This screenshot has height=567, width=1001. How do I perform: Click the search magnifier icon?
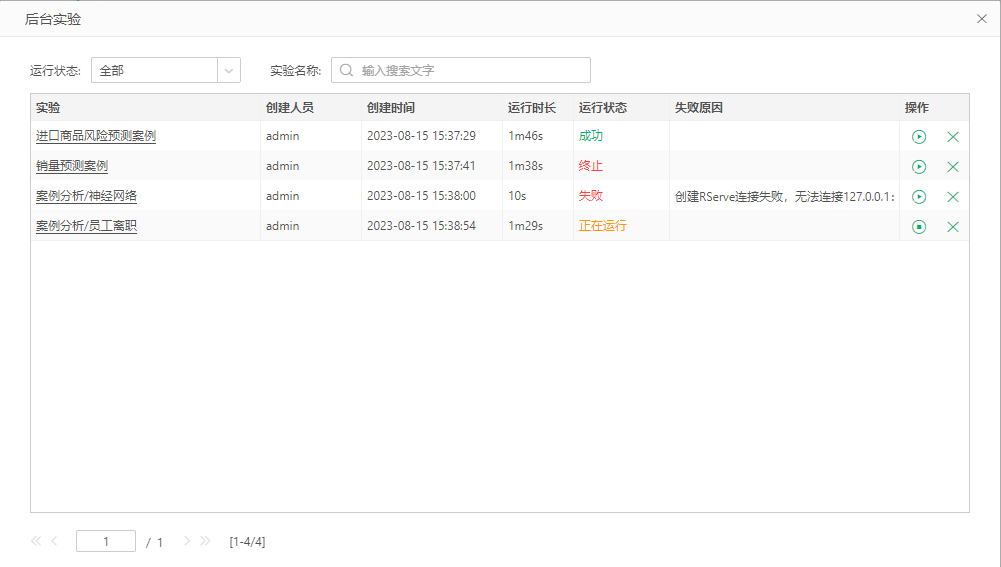[x=346, y=70]
